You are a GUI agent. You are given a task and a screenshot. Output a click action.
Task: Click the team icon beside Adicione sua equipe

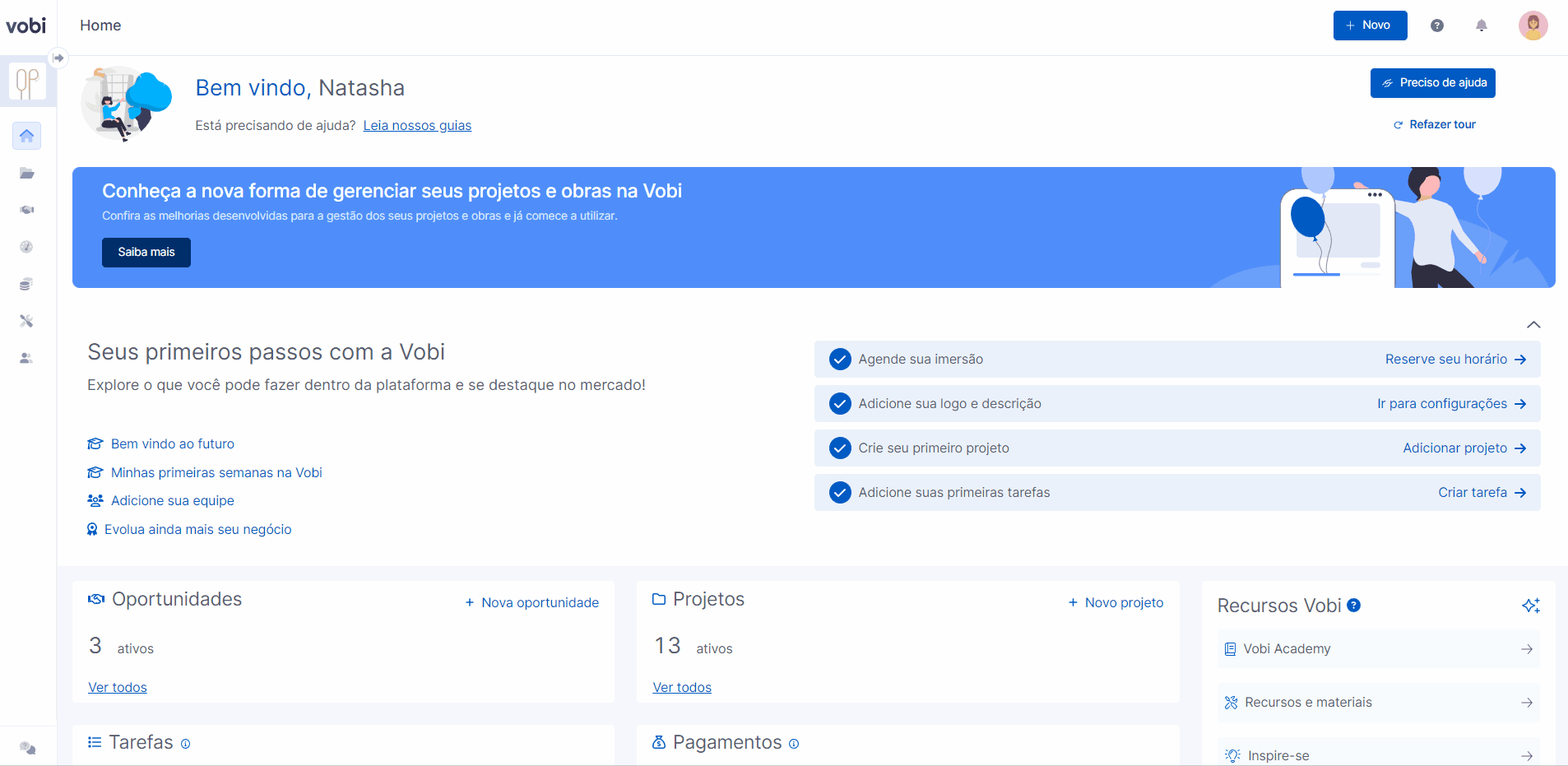point(95,501)
